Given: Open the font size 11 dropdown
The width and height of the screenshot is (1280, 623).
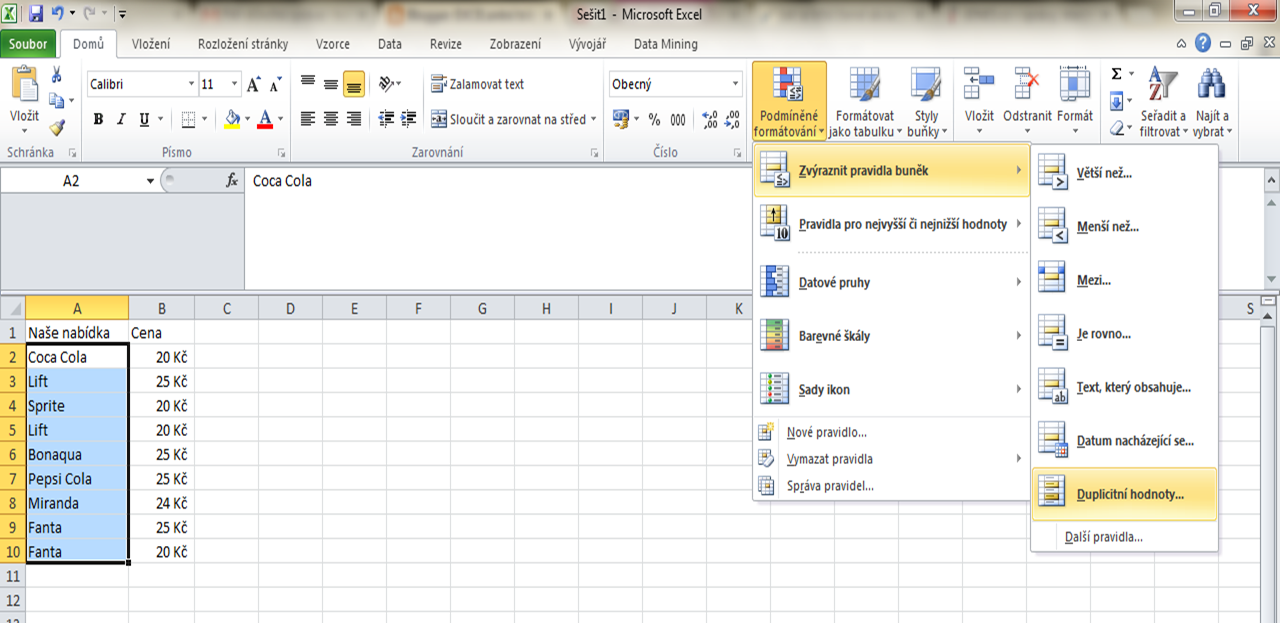Looking at the screenshot, I should [235, 85].
